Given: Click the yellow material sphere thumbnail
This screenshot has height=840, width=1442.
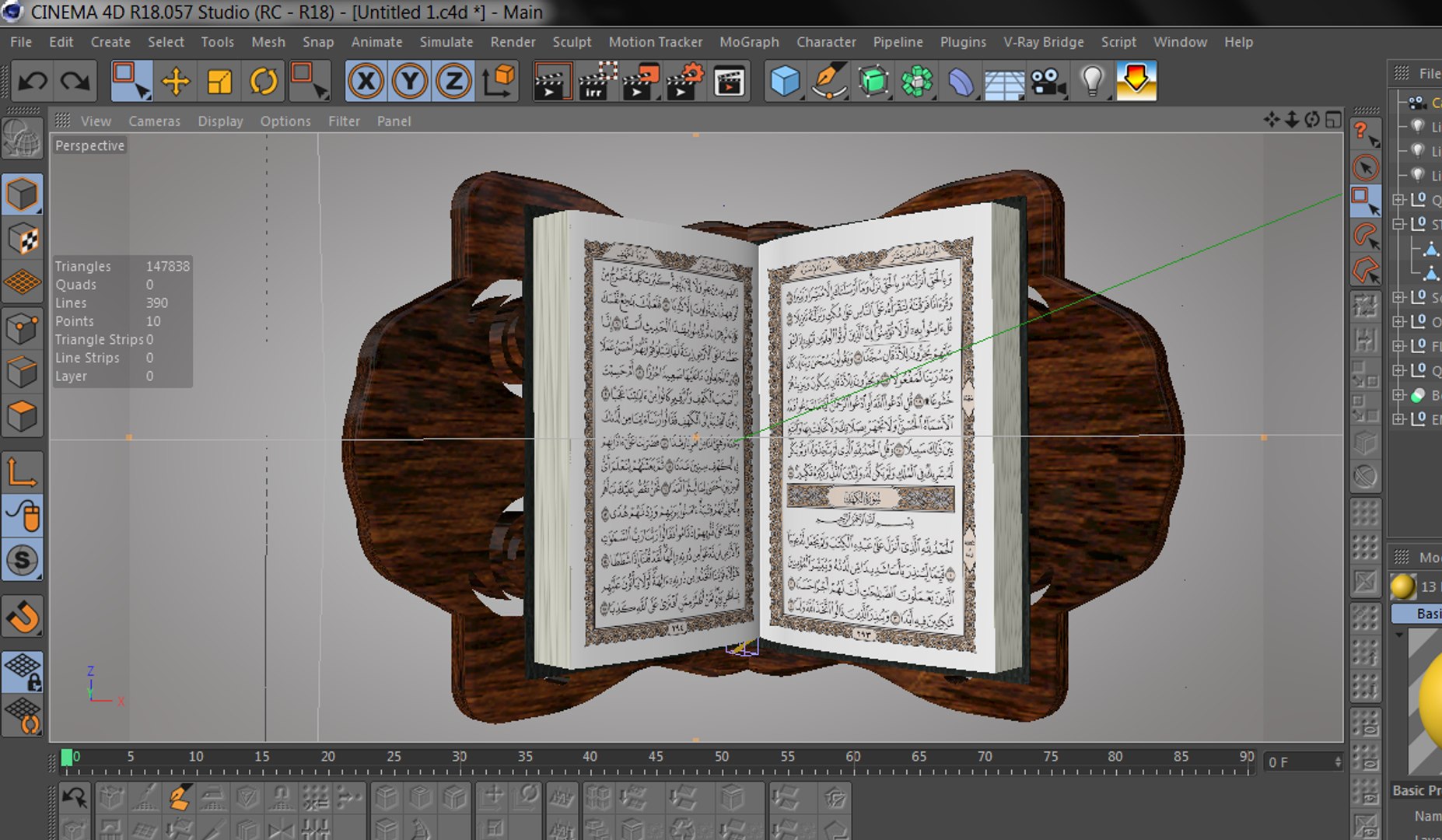Looking at the screenshot, I should [1402, 586].
